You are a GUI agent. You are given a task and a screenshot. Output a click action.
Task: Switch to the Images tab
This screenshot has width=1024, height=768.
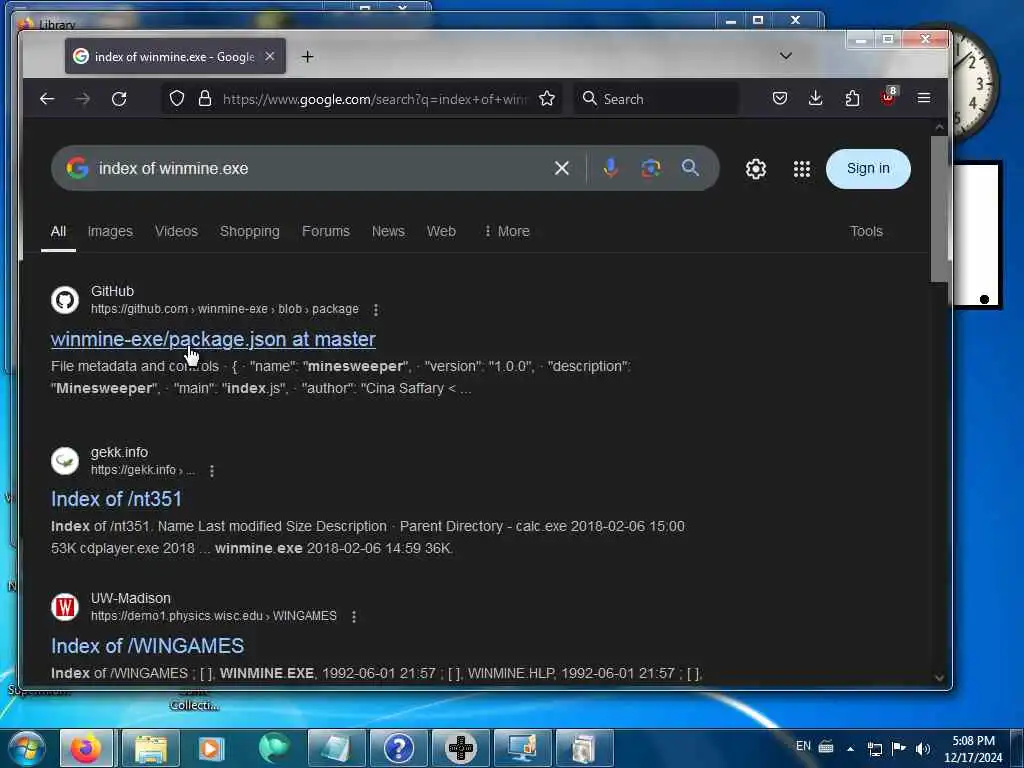[x=110, y=231]
